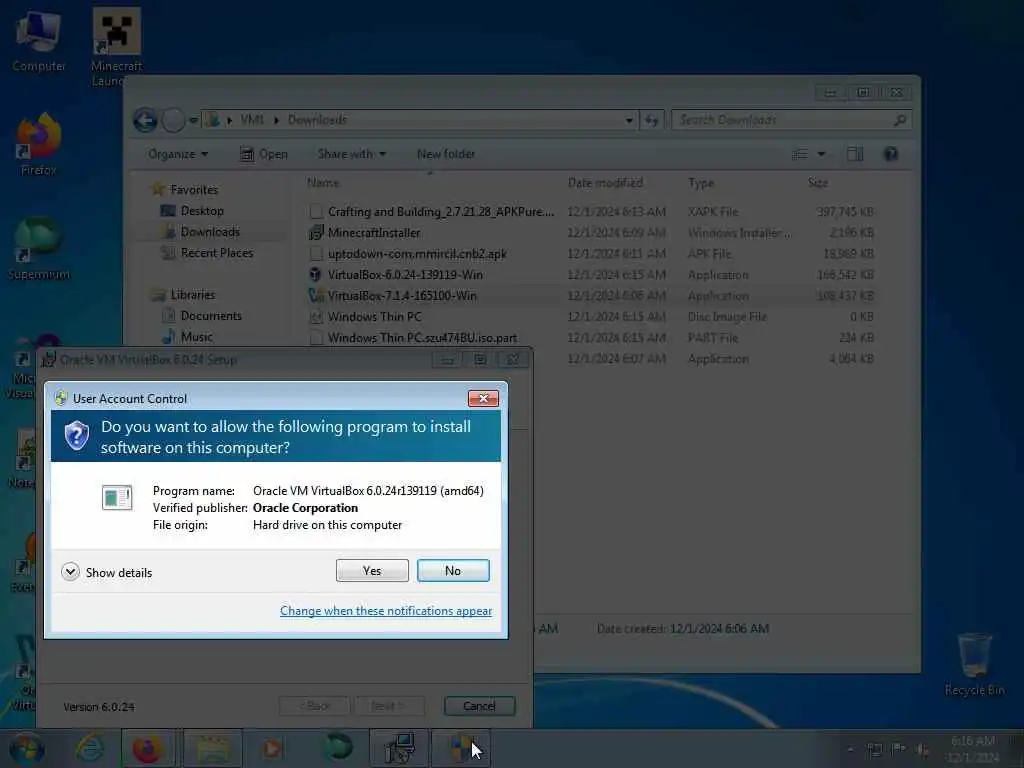The image size is (1024, 768).
Task: Select Downloads in navigation pane
Action: [210, 232]
